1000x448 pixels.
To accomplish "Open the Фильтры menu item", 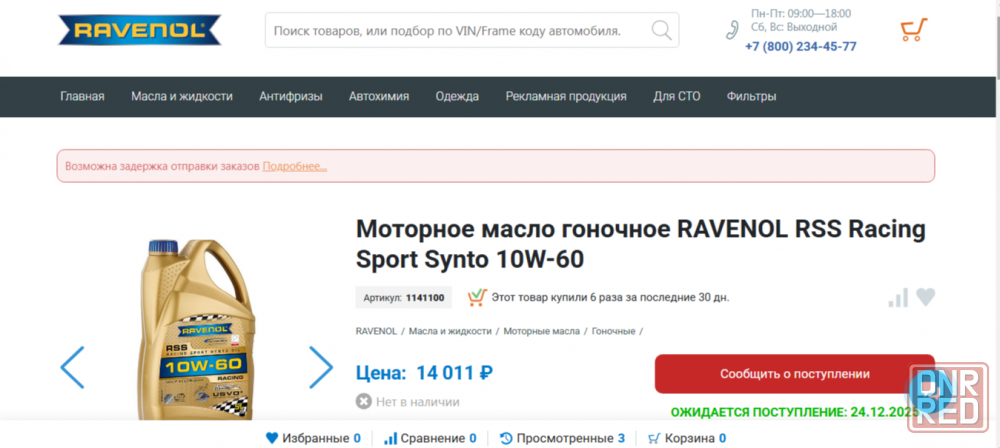I will pos(751,97).
